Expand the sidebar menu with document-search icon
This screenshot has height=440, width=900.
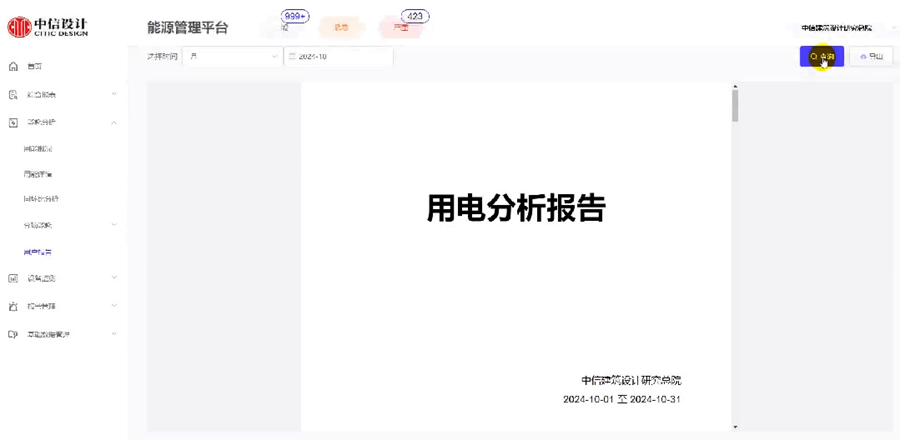point(114,94)
